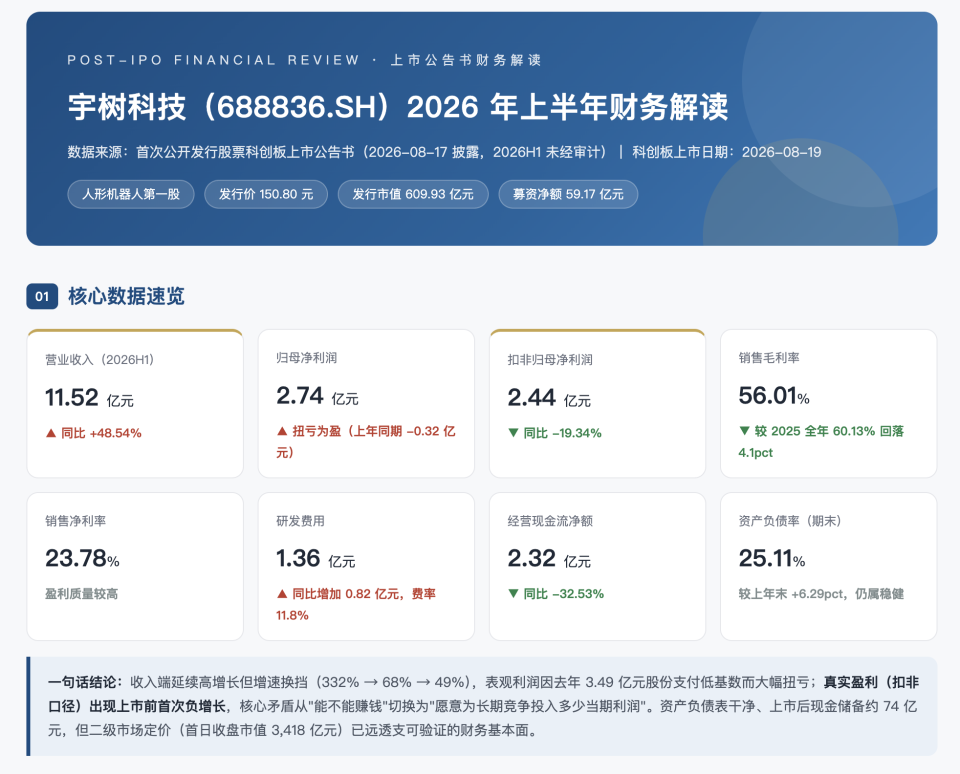Click the red 同比 +48.54% indicator
The height and width of the screenshot is (774, 960).
pyautogui.click(x=94, y=433)
